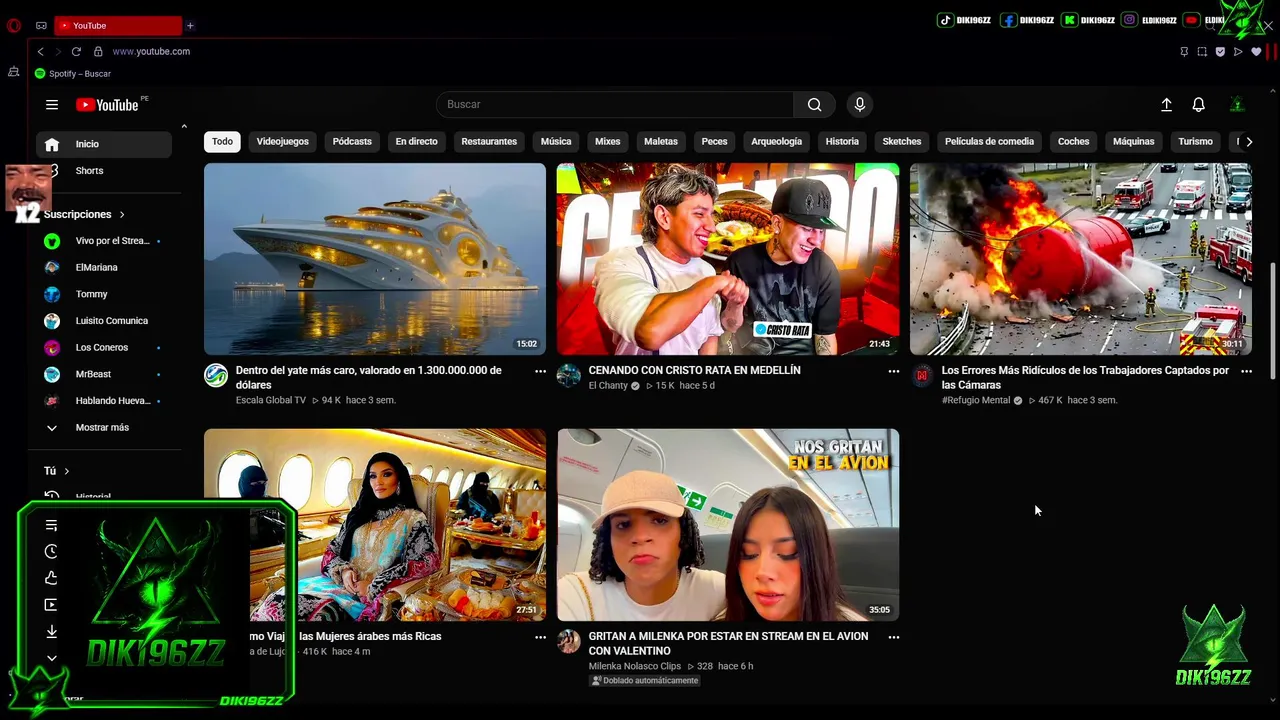Click the page vertical scrollbar thumb
Viewport: 1280px width, 720px height.
(x=1273, y=322)
